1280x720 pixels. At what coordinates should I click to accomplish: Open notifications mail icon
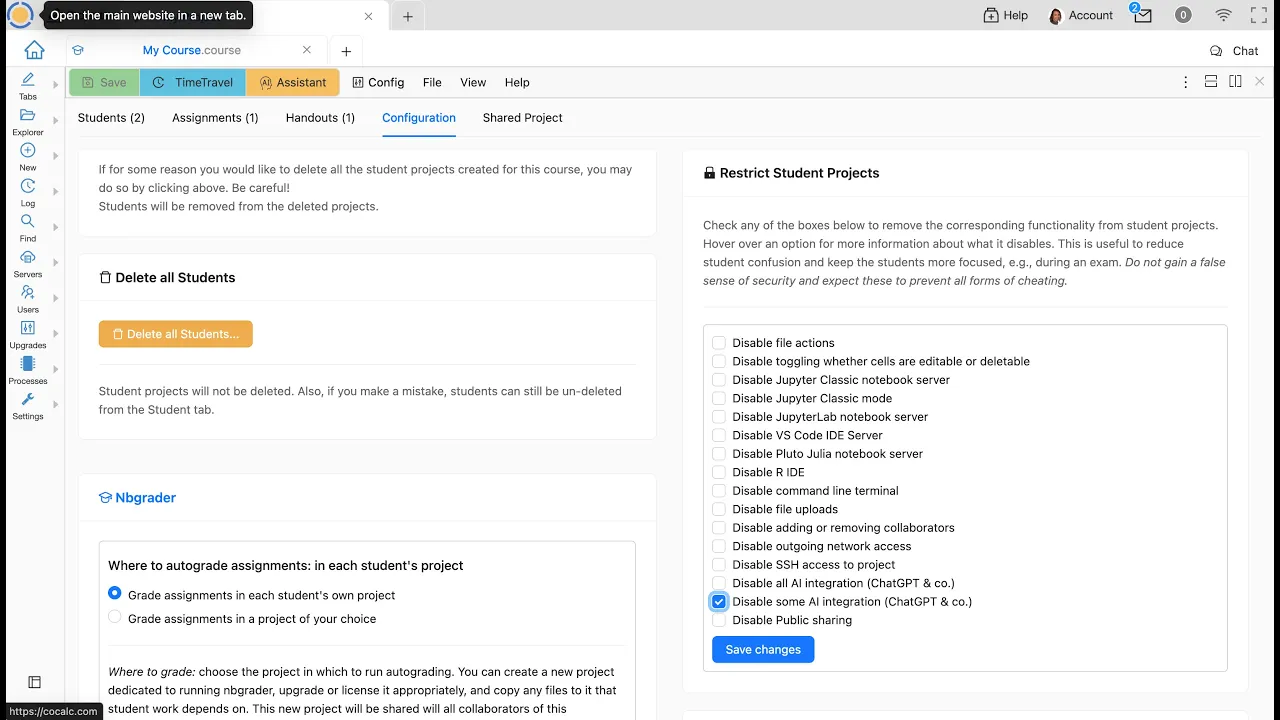pyautogui.click(x=1143, y=15)
